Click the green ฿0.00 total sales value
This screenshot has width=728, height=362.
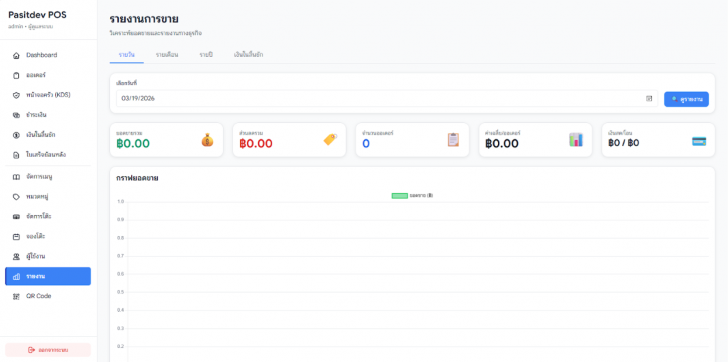(133, 143)
